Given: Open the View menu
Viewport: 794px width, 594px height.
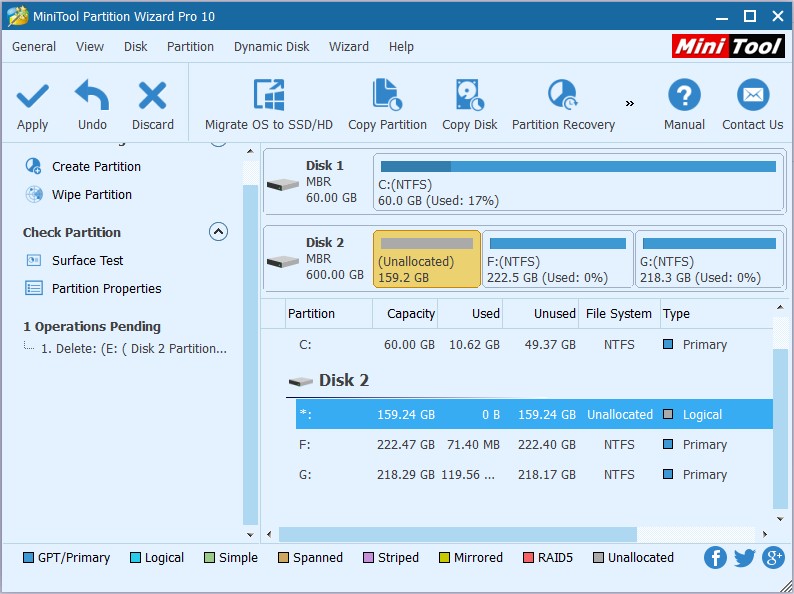Looking at the screenshot, I should 90,47.
